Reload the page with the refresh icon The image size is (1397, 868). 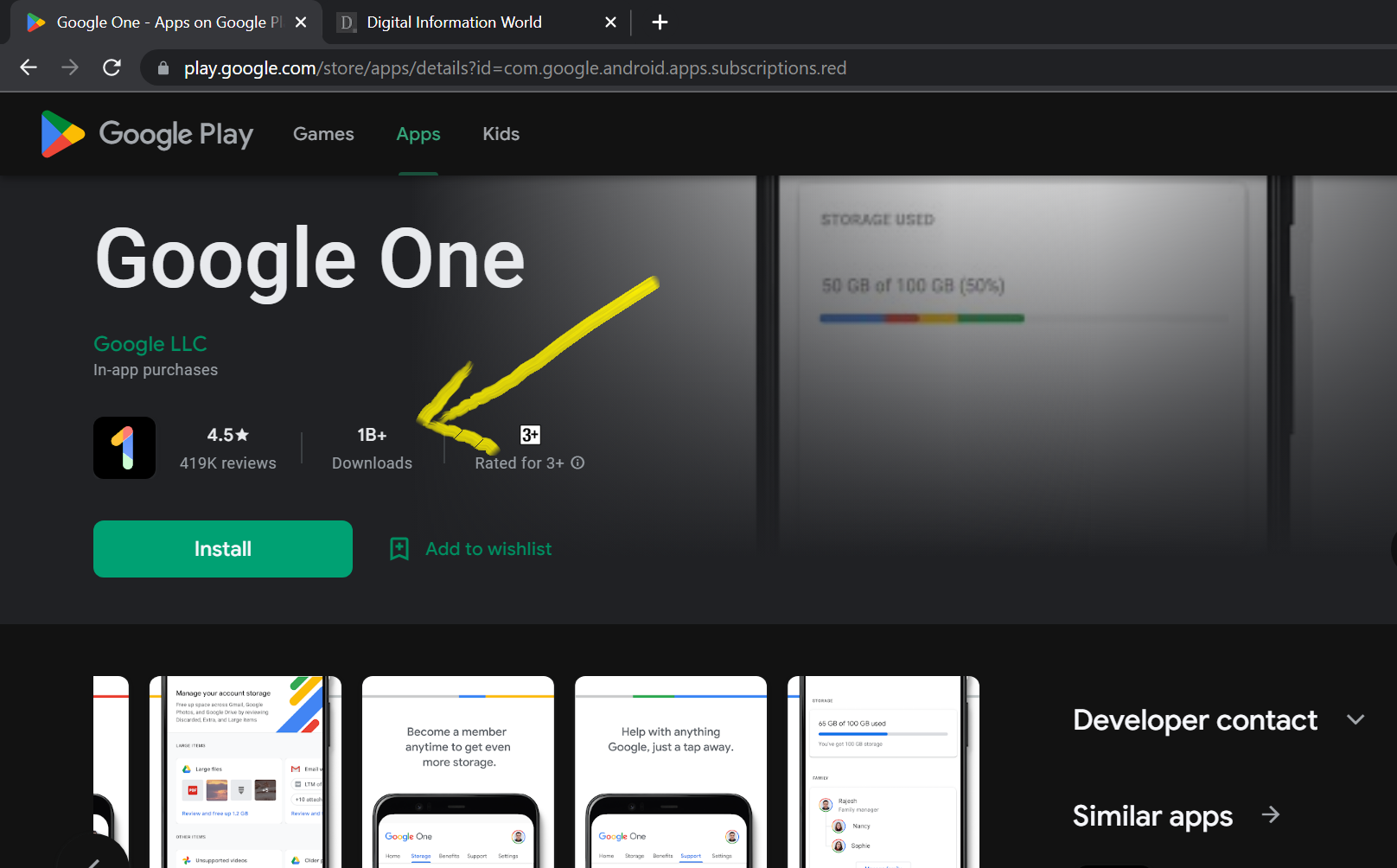pyautogui.click(x=112, y=67)
